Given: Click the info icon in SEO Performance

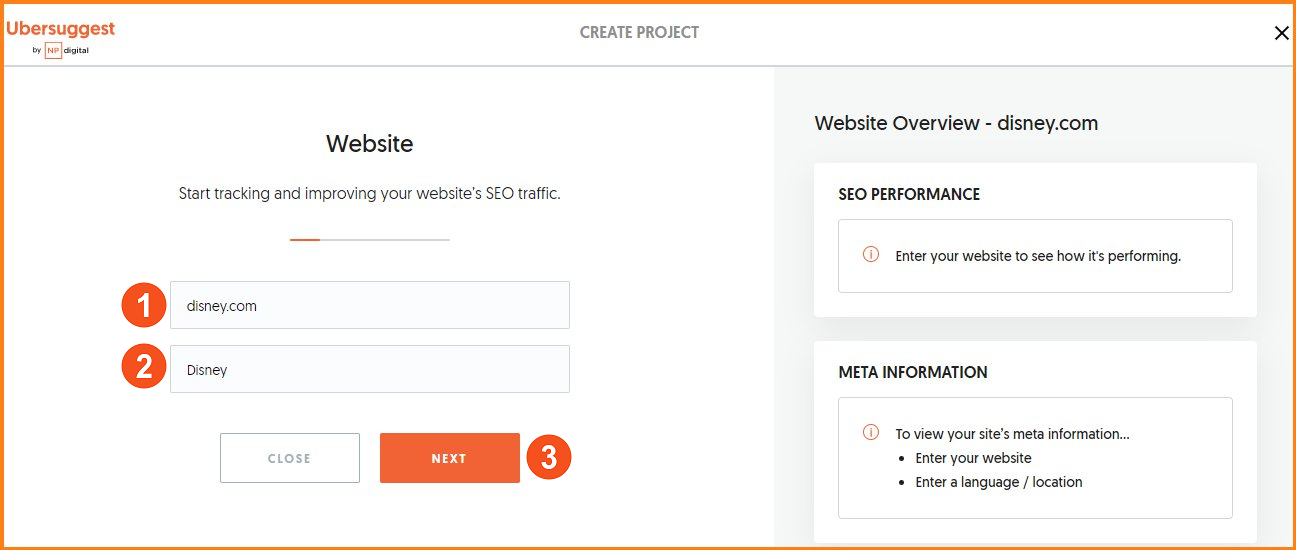Looking at the screenshot, I should [x=871, y=255].
